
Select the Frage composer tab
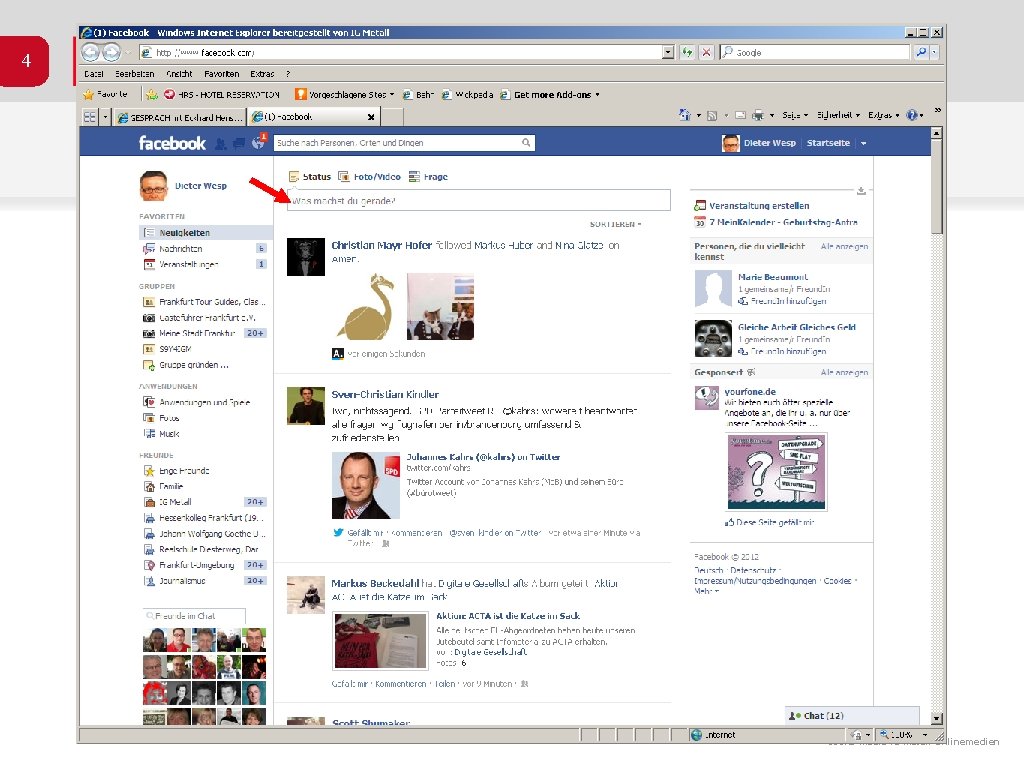coord(428,176)
